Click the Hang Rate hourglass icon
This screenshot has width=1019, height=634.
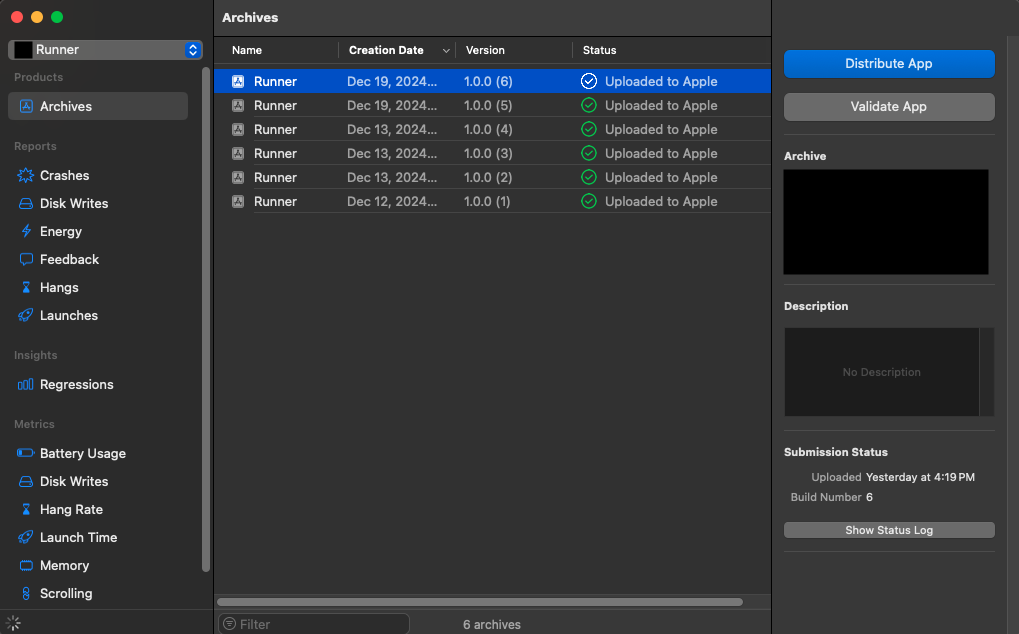[x=26, y=509]
